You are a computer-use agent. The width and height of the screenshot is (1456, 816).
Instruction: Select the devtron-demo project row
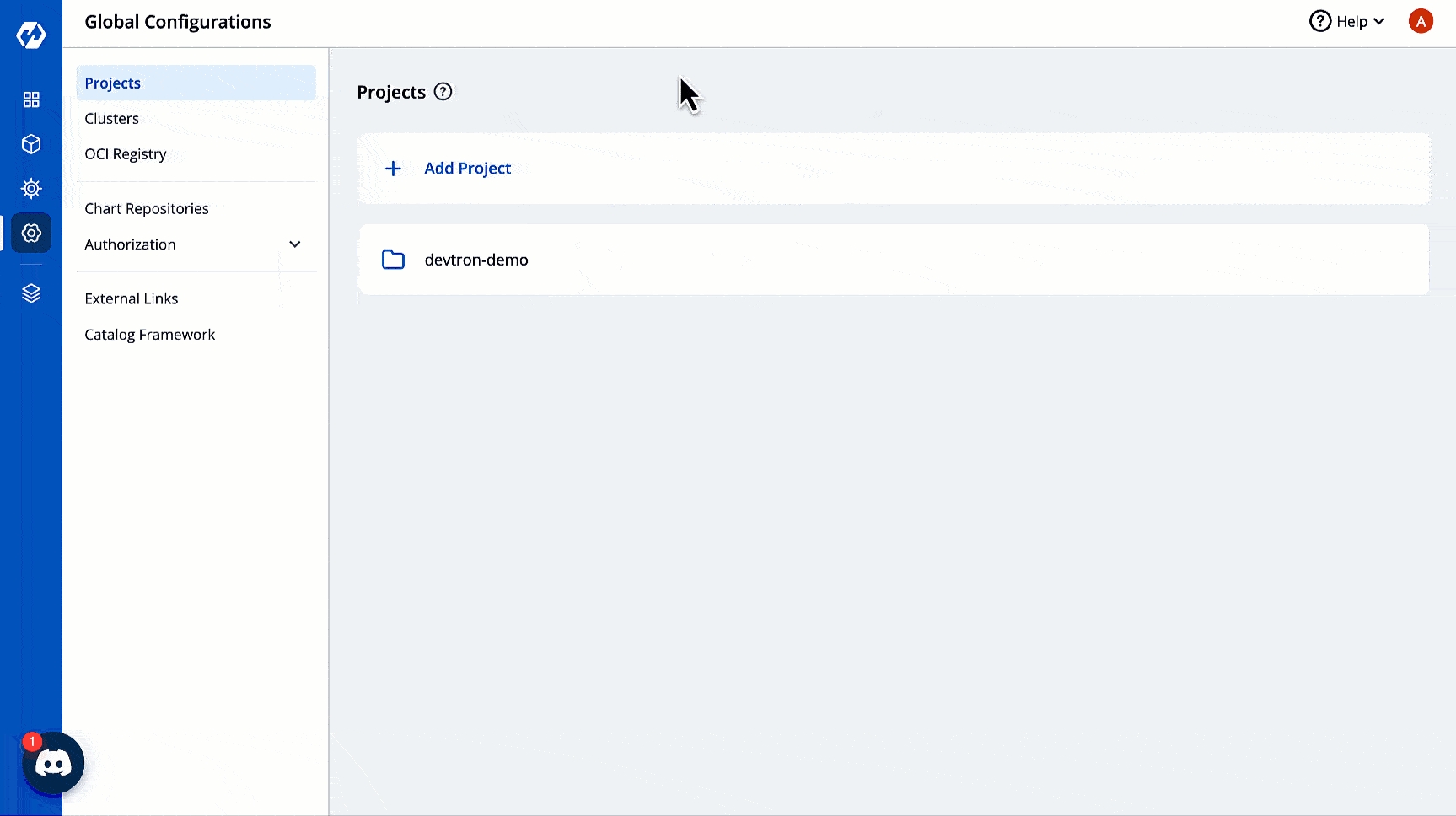(894, 260)
